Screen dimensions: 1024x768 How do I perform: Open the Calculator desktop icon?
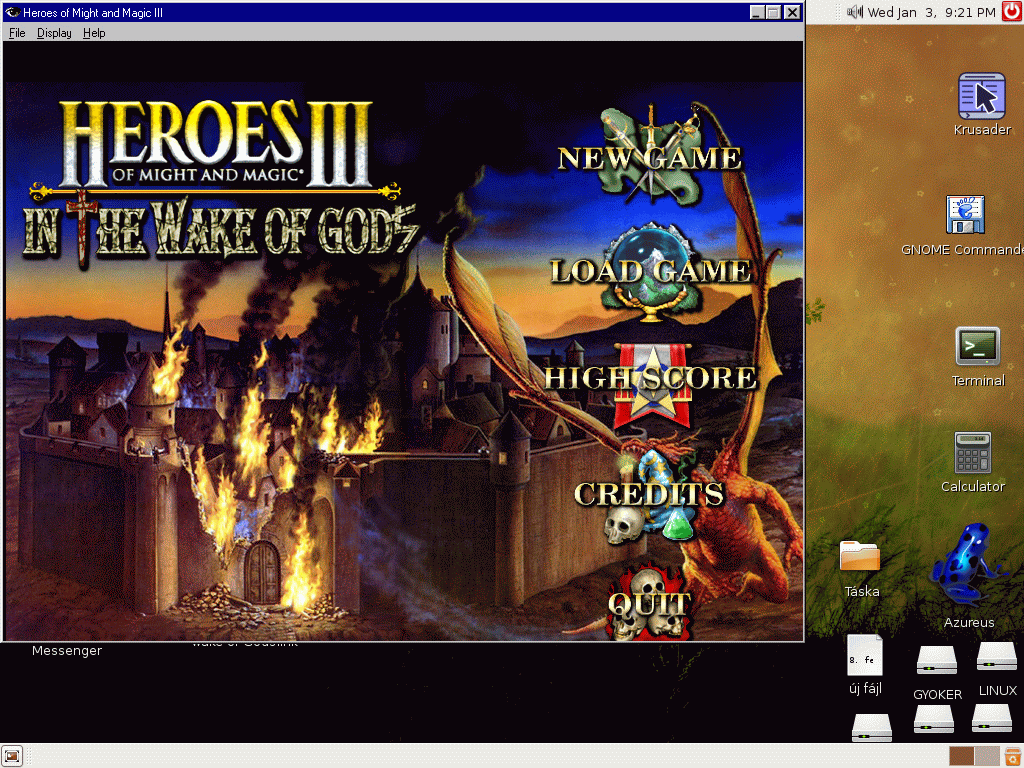[x=972, y=453]
